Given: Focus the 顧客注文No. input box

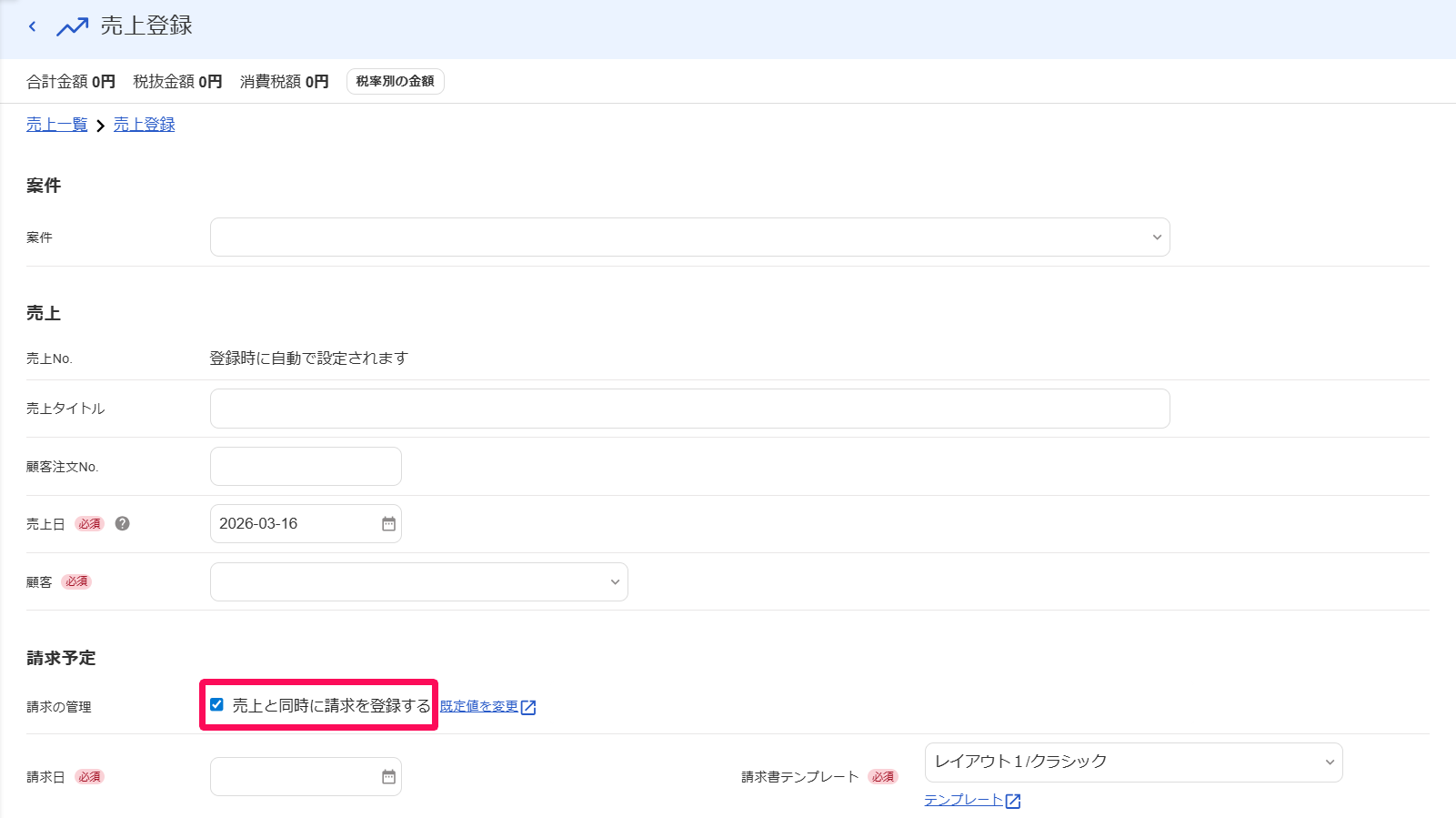Looking at the screenshot, I should pos(306,467).
